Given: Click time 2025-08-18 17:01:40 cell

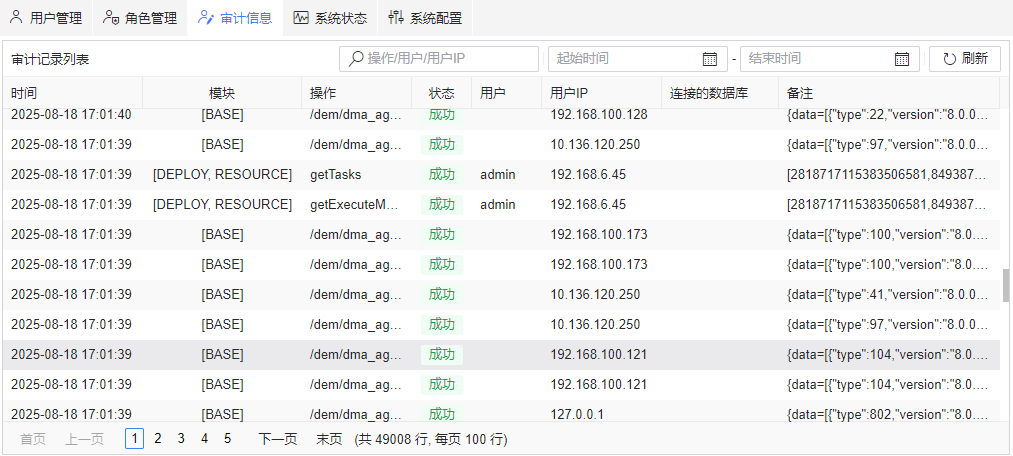Looking at the screenshot, I should pyautogui.click(x=71, y=114).
